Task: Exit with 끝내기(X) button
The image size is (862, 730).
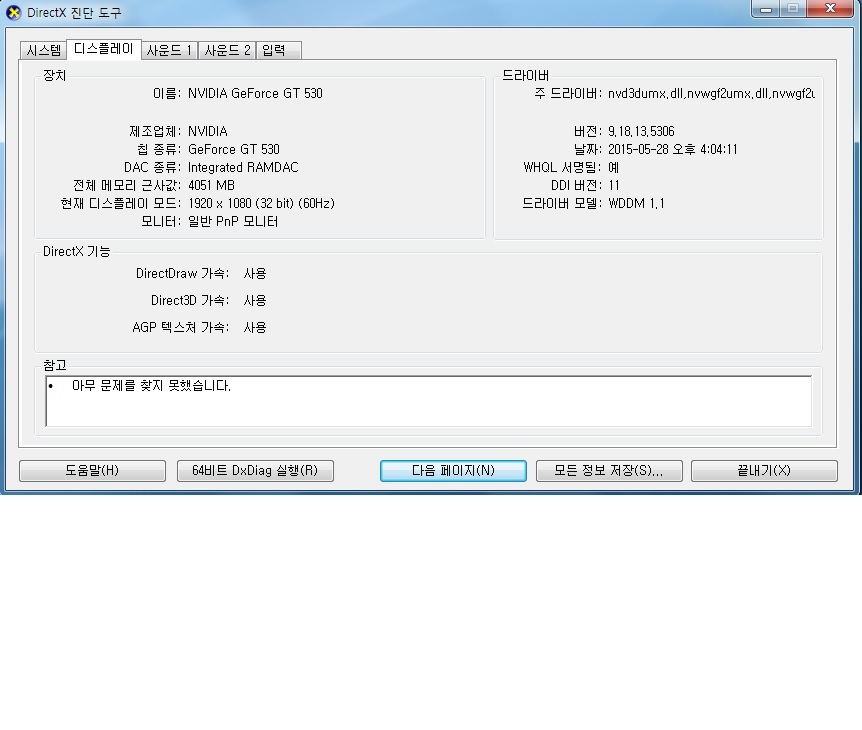Action: tap(764, 471)
